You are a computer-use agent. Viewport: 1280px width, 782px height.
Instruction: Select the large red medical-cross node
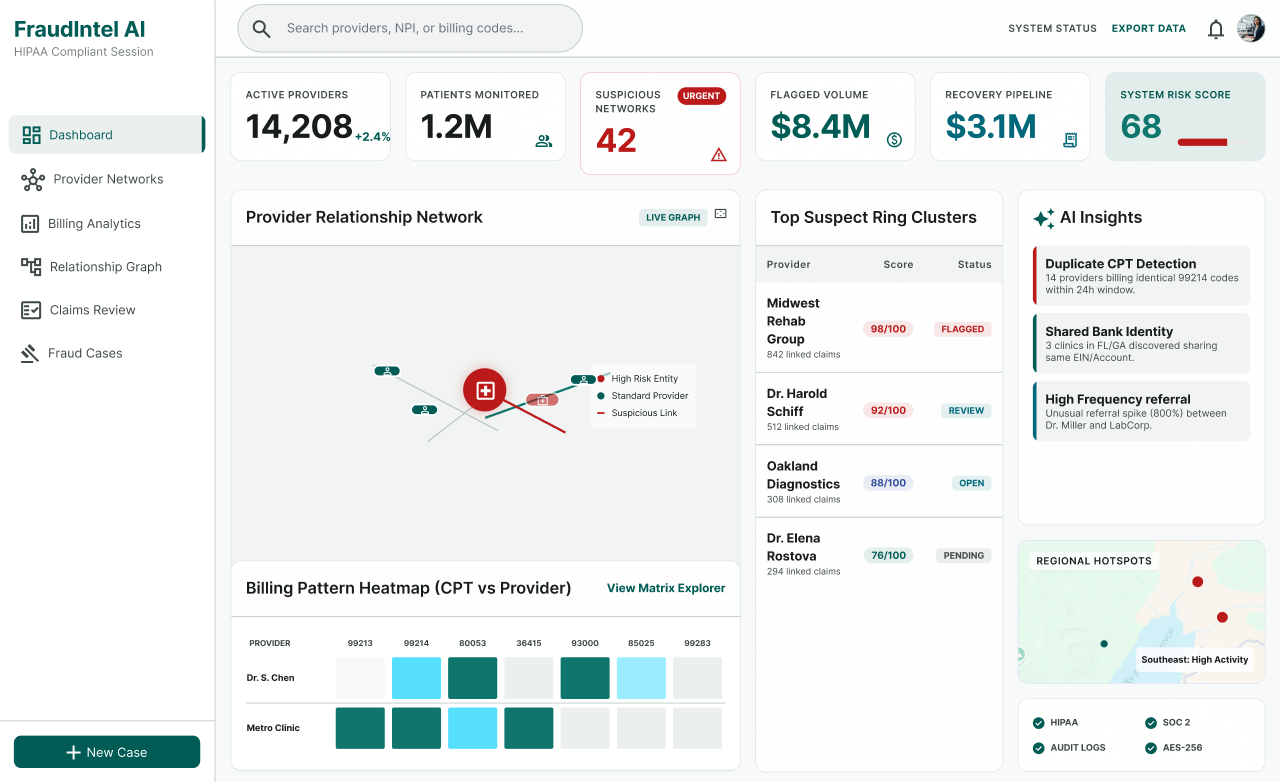[485, 390]
